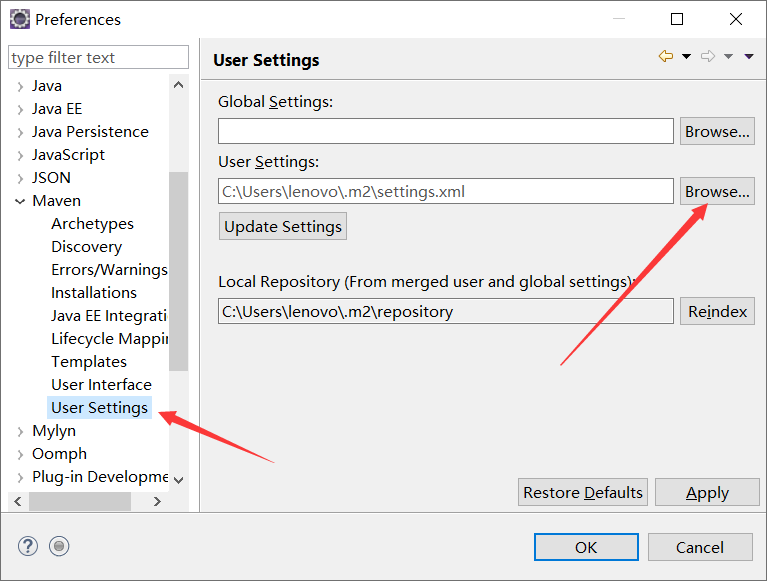Select the Plug-in Development label

(x=100, y=476)
